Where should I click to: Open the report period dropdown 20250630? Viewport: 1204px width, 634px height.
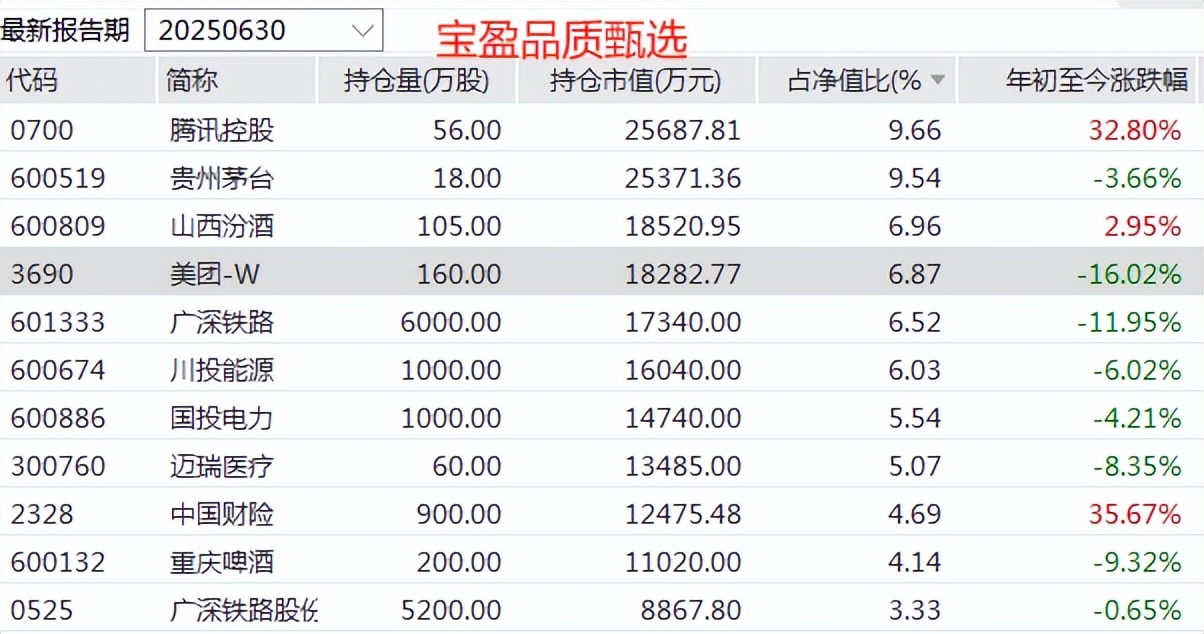[264, 30]
